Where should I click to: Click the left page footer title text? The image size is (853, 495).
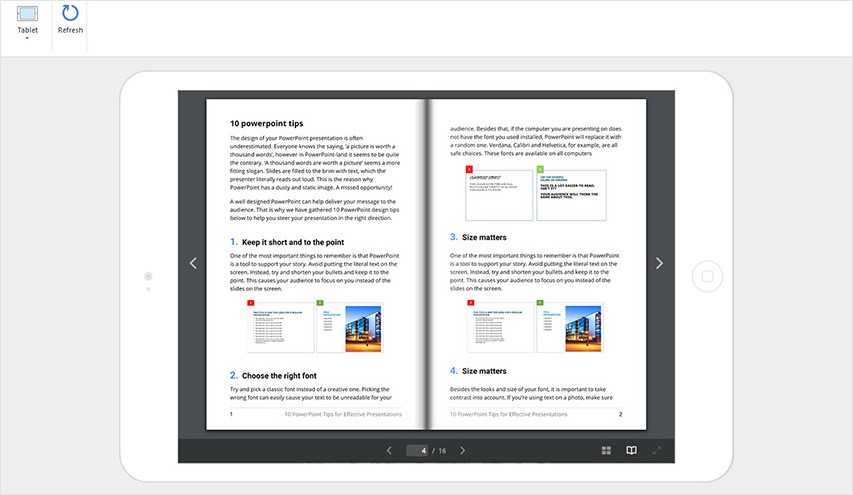point(343,414)
